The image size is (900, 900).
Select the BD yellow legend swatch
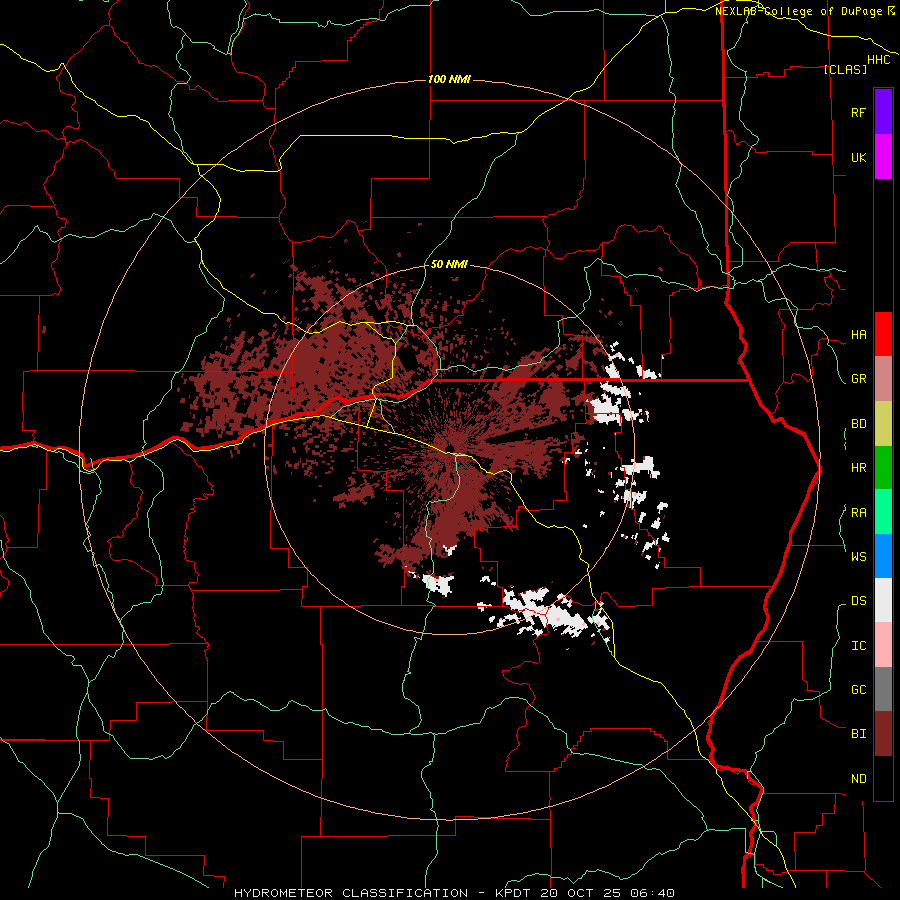tap(883, 423)
